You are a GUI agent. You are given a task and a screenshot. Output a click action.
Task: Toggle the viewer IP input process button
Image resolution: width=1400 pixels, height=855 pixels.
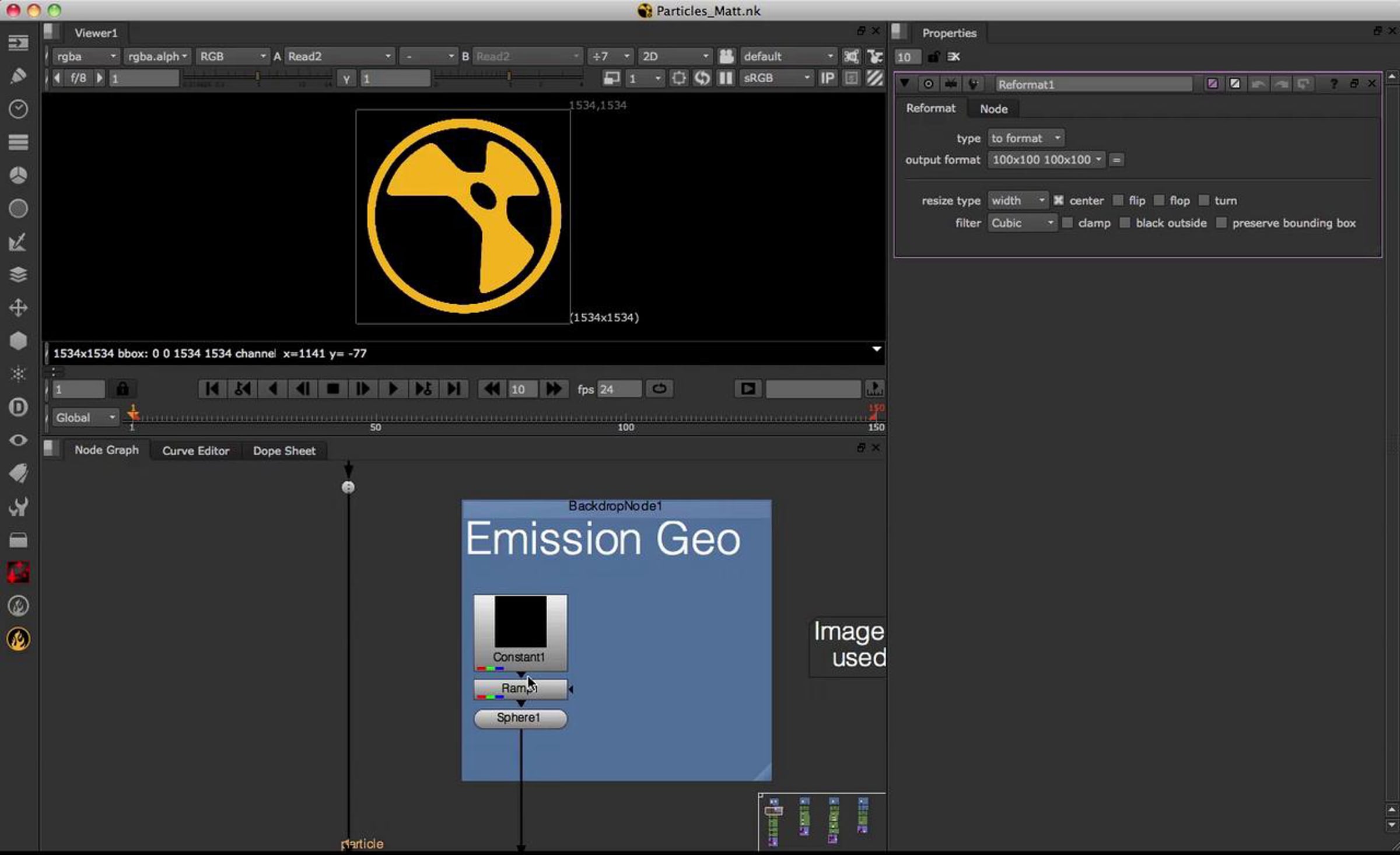tap(828, 78)
